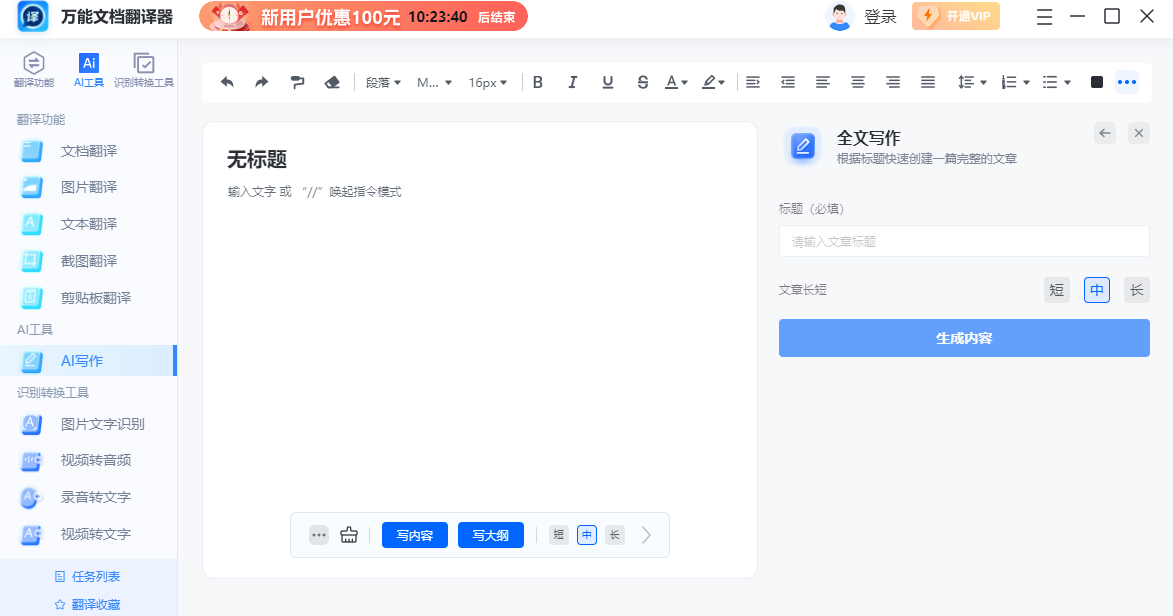Switch to the 识别转换工具 tab
Image resolution: width=1173 pixels, height=616 pixels.
coord(144,69)
